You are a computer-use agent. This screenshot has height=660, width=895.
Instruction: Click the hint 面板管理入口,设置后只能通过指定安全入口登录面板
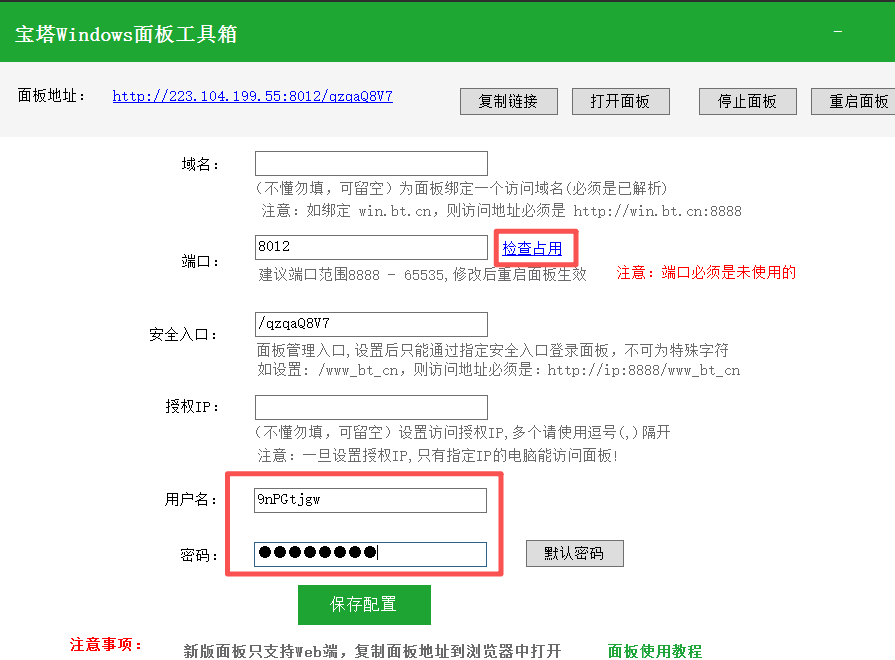432,350
